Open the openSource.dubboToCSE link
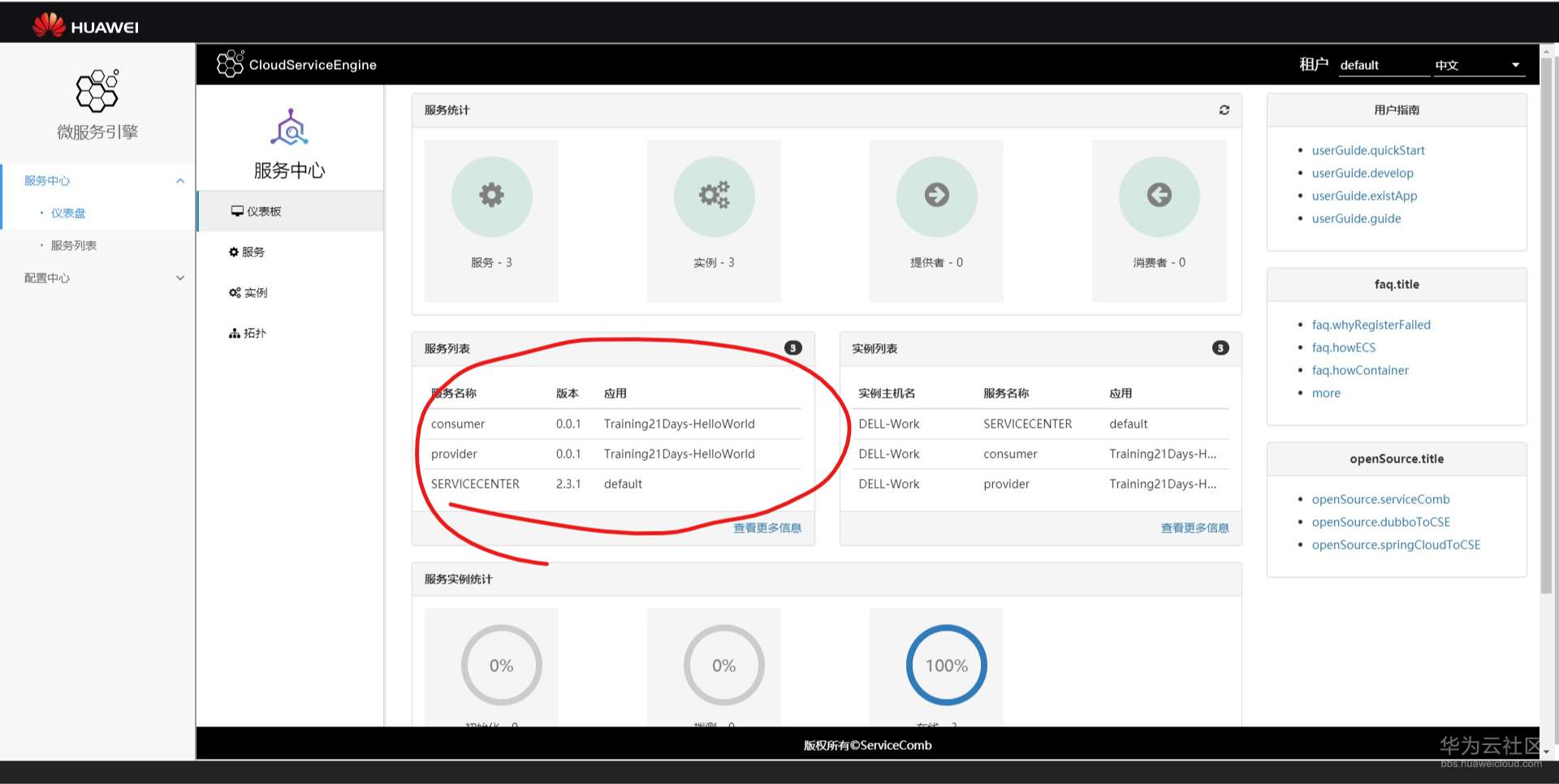This screenshot has width=1559, height=784. (x=1380, y=522)
